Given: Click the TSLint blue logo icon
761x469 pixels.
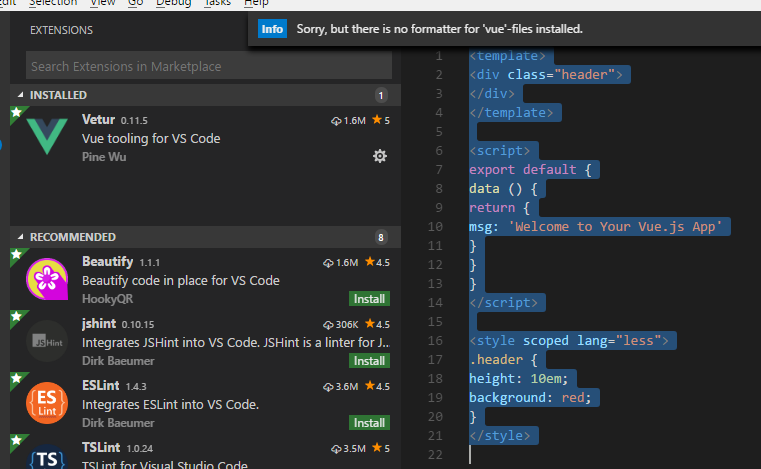Looking at the screenshot, I should pyautogui.click(x=47, y=457).
